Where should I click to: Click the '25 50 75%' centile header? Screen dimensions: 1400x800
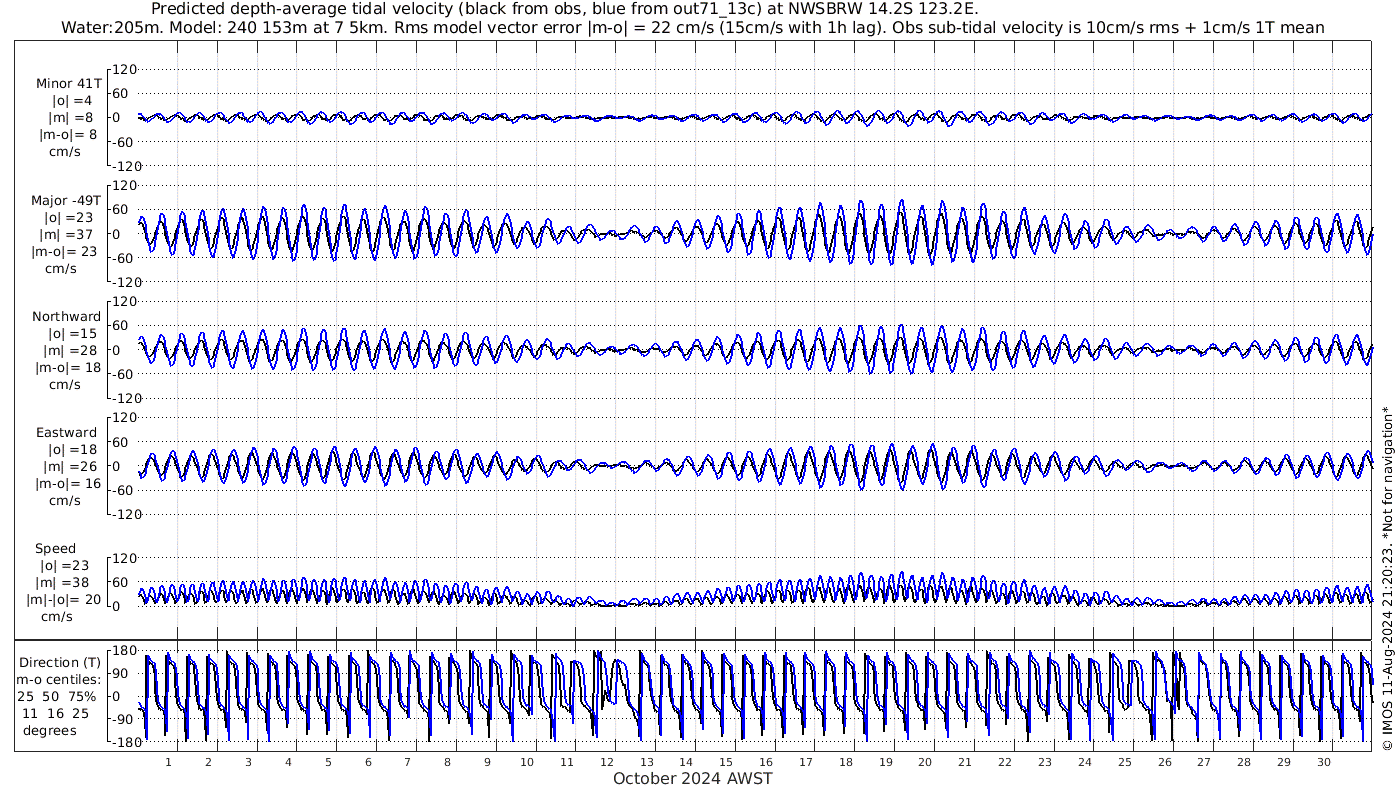click(57, 696)
